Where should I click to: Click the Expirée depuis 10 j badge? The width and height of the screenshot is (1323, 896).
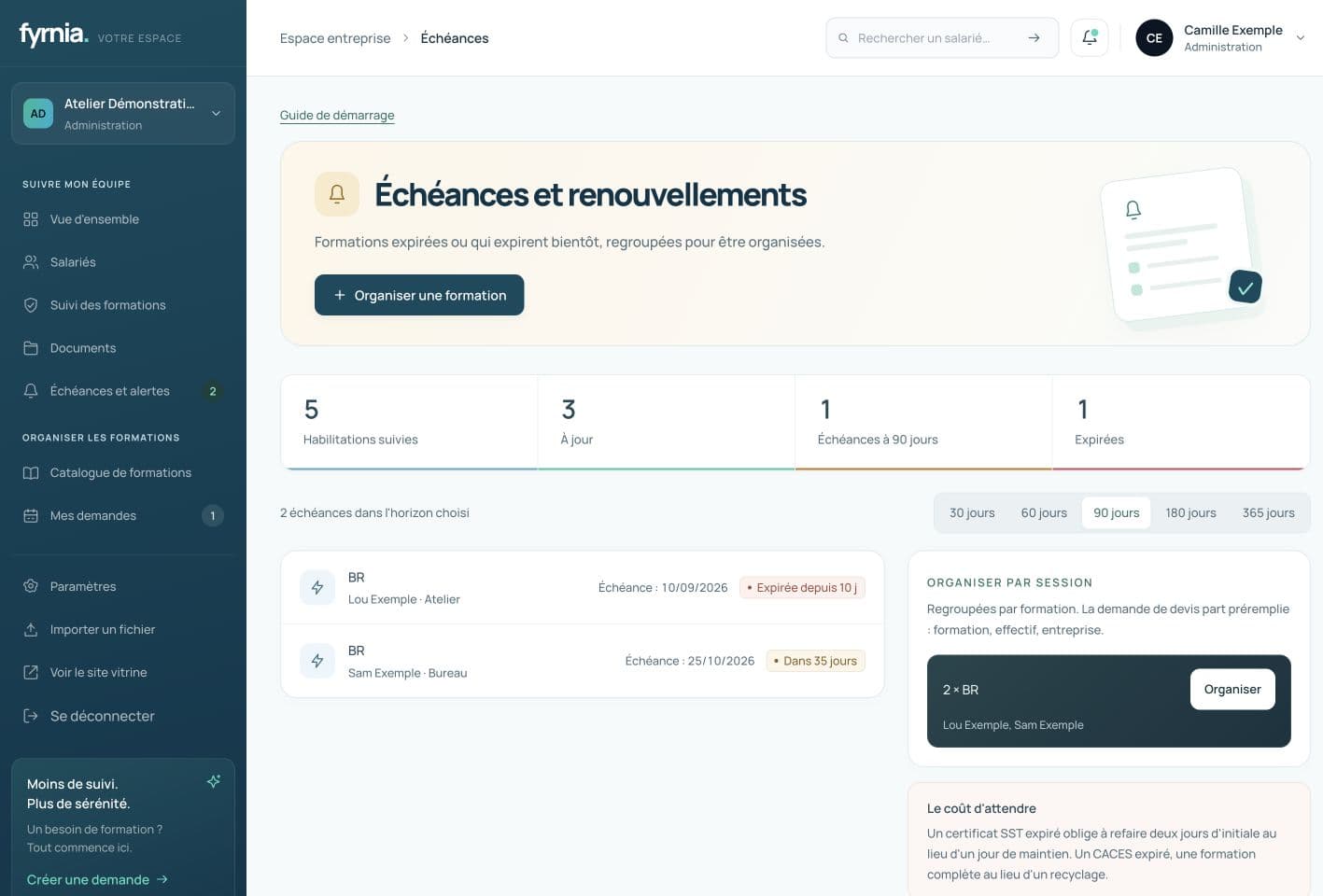click(x=802, y=588)
